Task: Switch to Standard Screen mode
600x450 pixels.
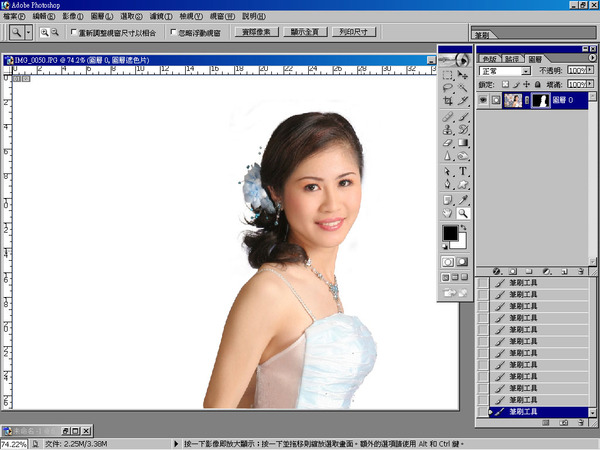Action: coord(445,277)
